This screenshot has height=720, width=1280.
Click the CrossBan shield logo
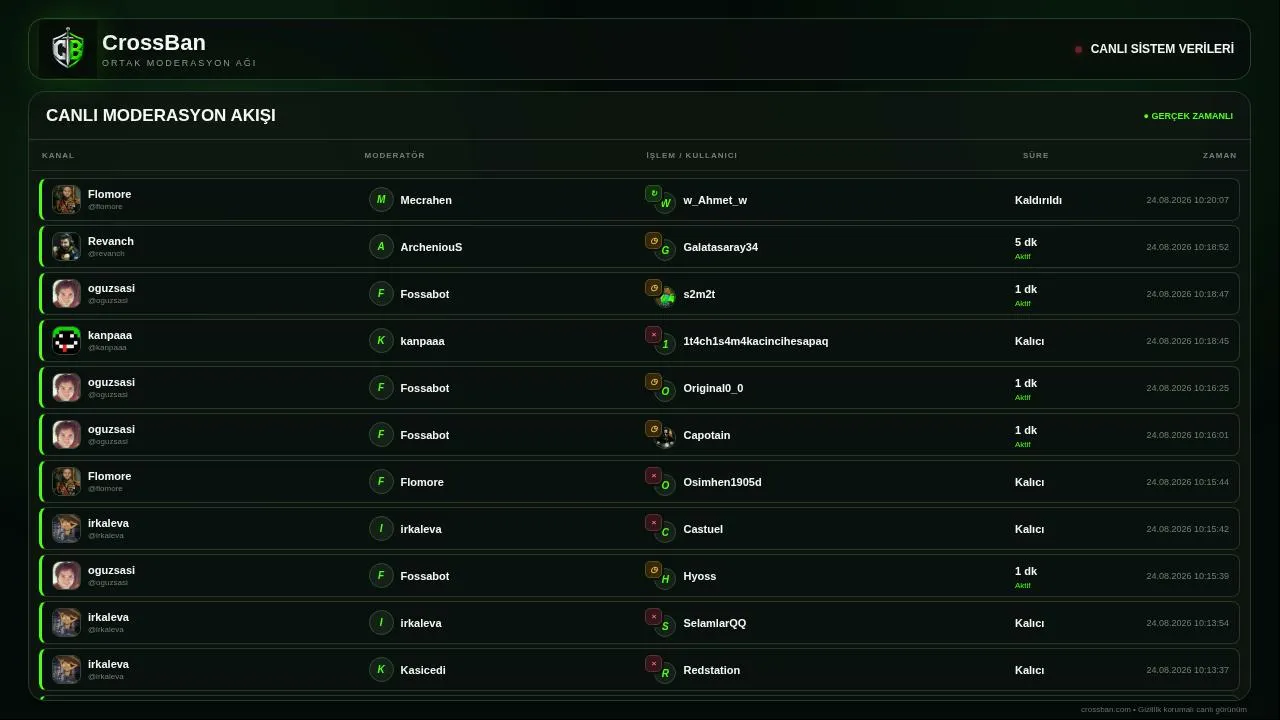[67, 49]
